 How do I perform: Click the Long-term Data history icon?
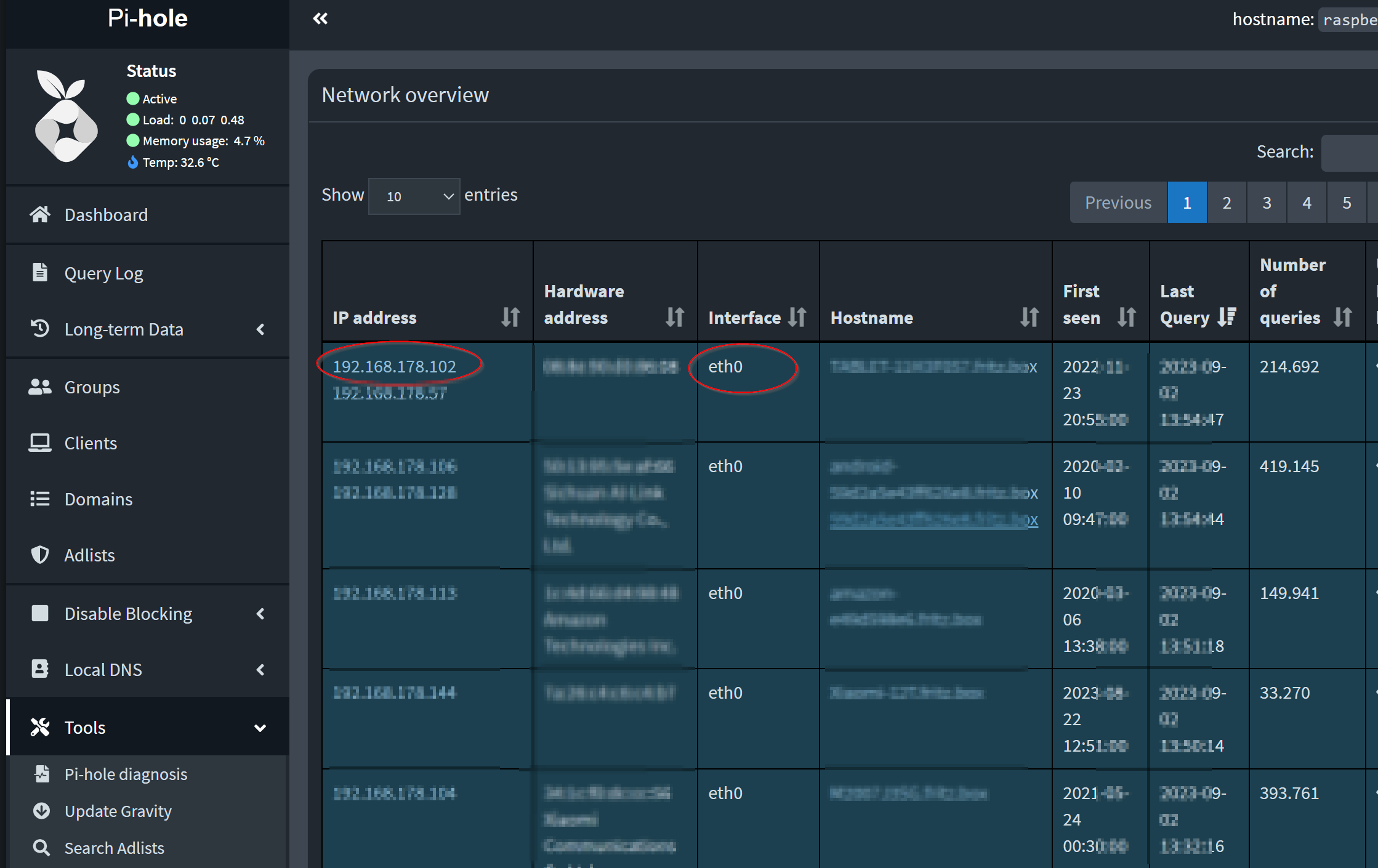point(40,329)
